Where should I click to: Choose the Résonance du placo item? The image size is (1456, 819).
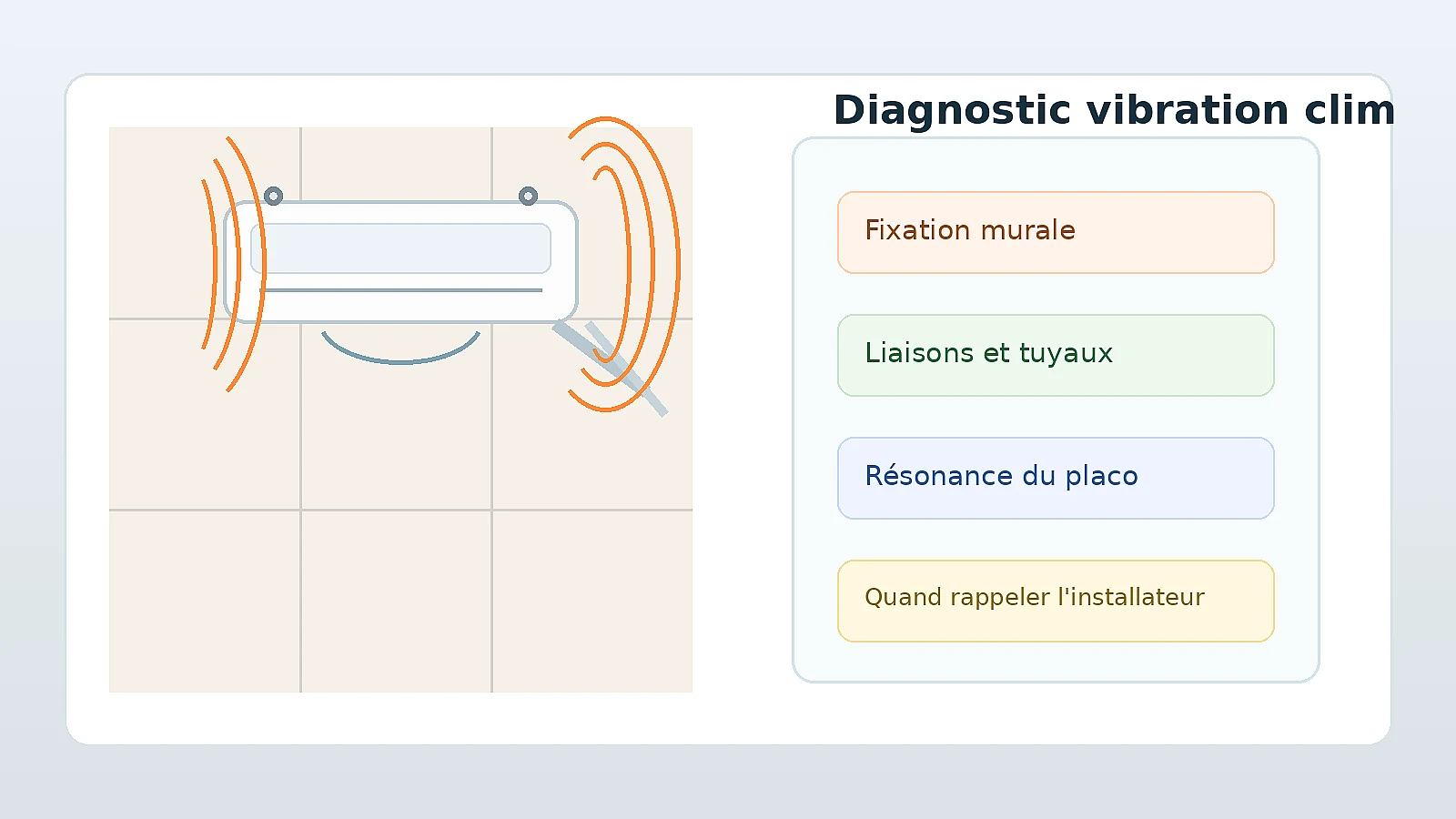click(x=1056, y=478)
